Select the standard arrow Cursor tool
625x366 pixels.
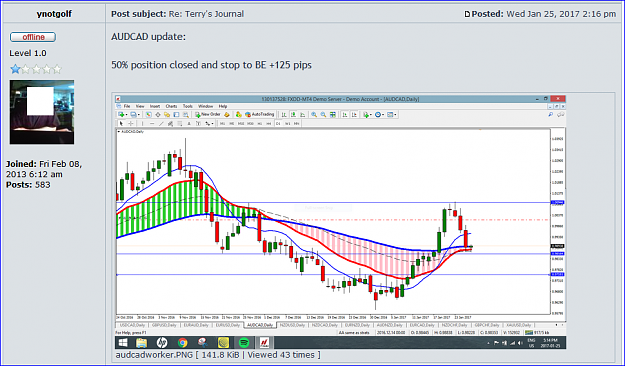pyautogui.click(x=121, y=124)
